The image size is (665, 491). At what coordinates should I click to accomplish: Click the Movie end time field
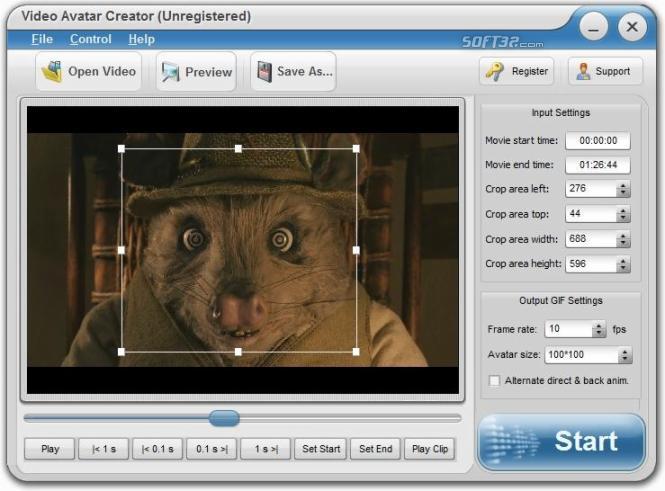(598, 165)
